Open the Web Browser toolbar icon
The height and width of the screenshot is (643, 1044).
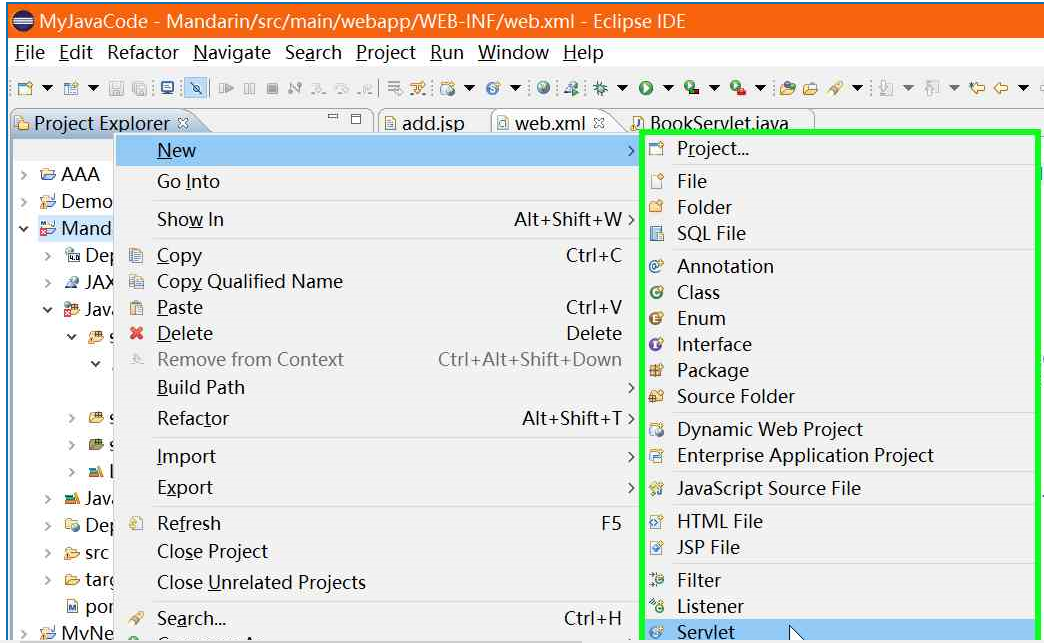pos(544,88)
